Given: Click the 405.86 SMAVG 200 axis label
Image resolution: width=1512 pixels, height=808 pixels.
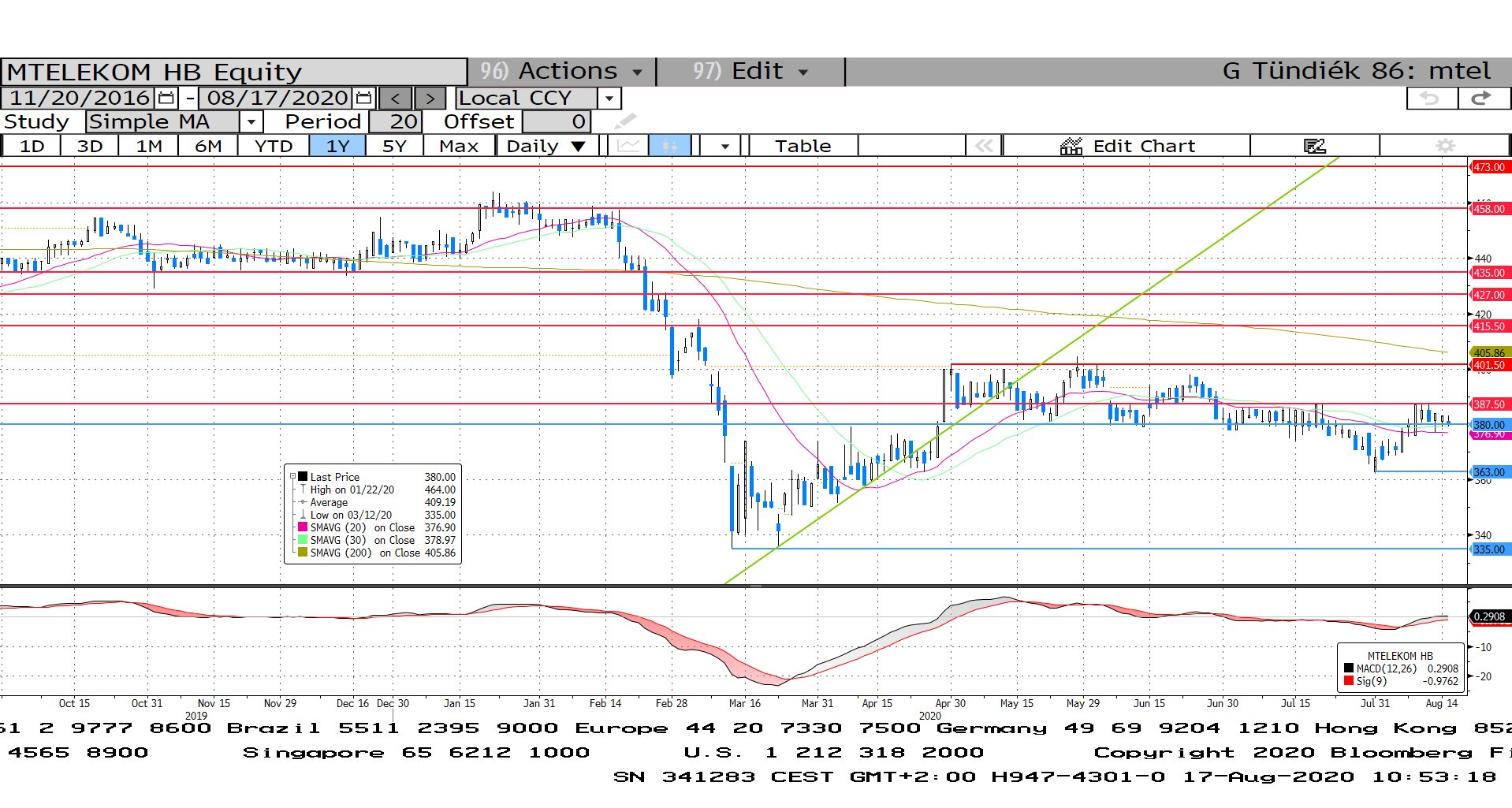Looking at the screenshot, I should pos(1489,353).
